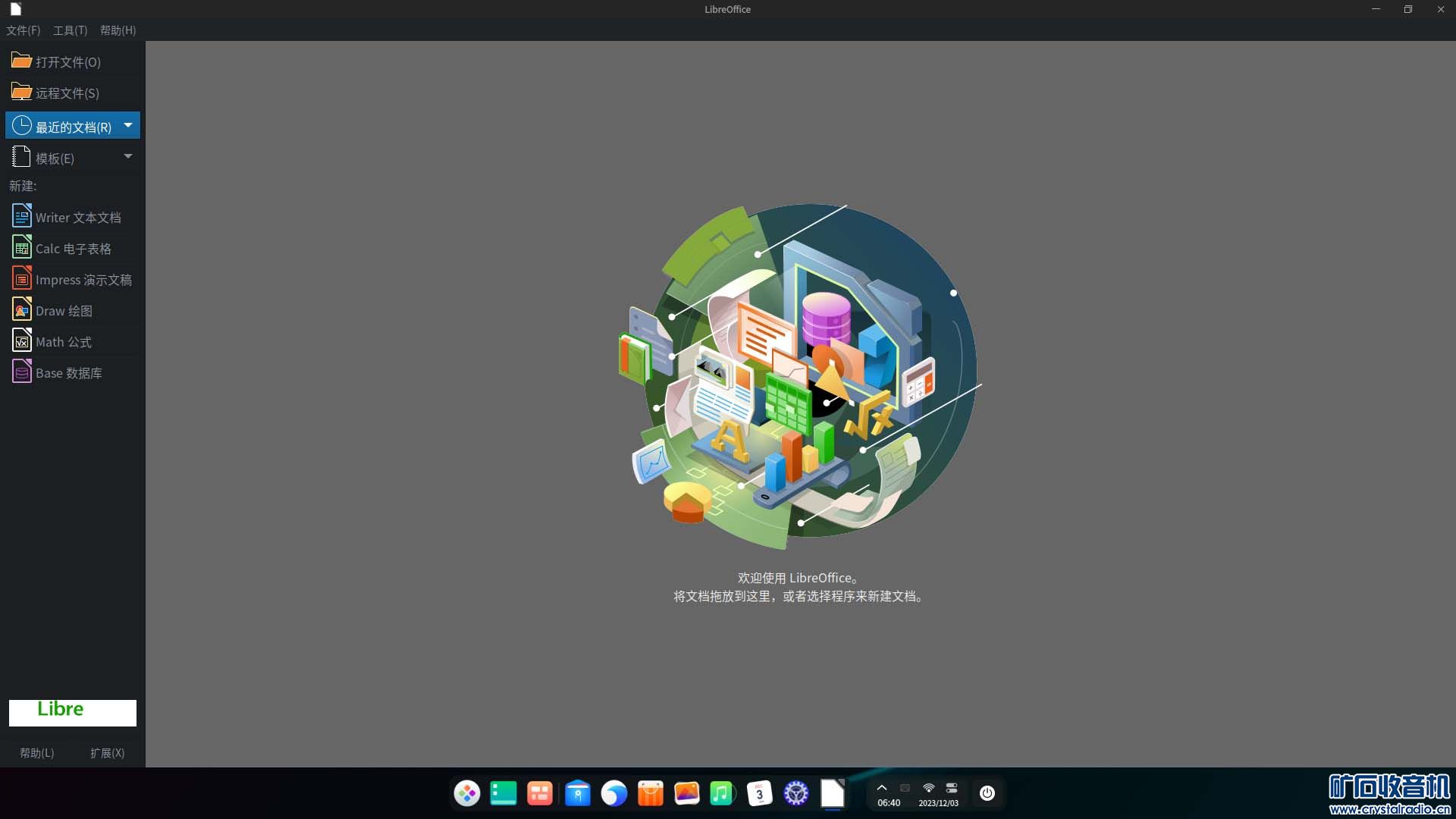
Task: Click the Libre logo banner
Action: pyautogui.click(x=73, y=712)
